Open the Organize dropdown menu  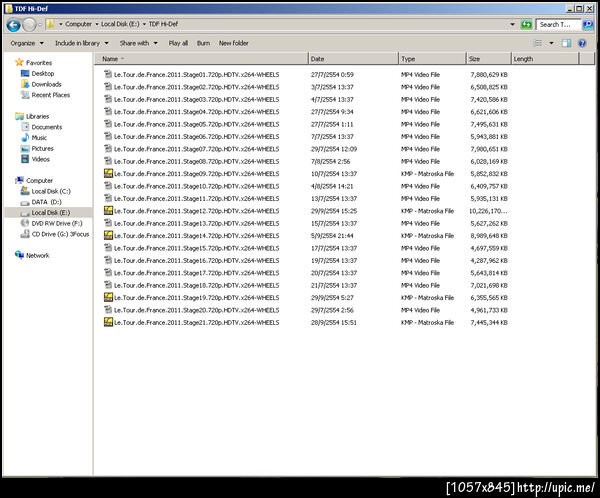pyautogui.click(x=27, y=43)
